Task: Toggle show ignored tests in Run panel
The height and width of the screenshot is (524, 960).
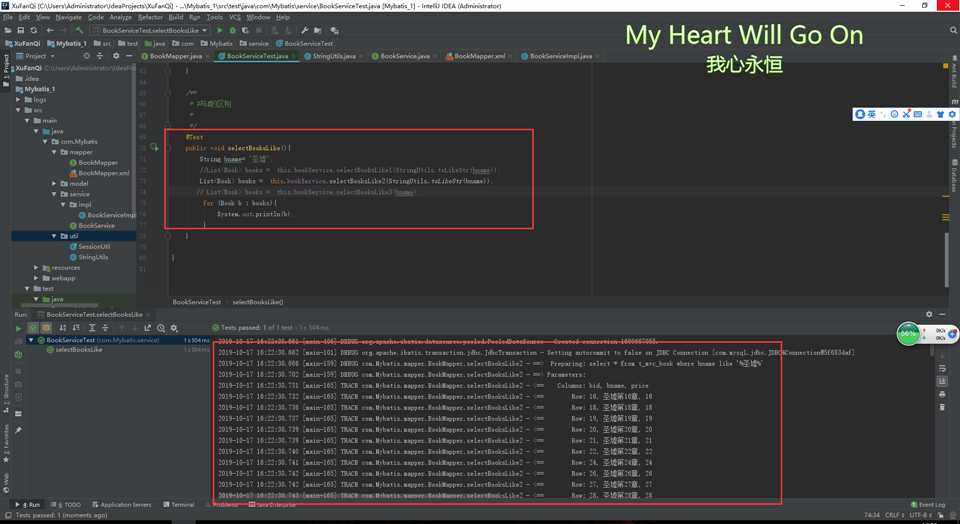Action: point(46,328)
